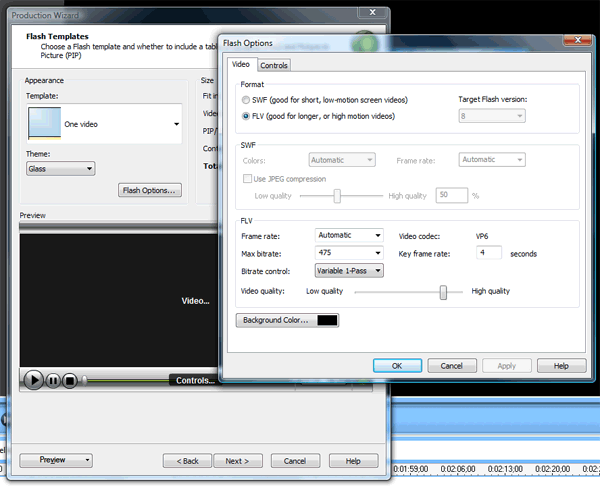Click the pause button in the preview player
600x486 pixels.
tap(53, 380)
